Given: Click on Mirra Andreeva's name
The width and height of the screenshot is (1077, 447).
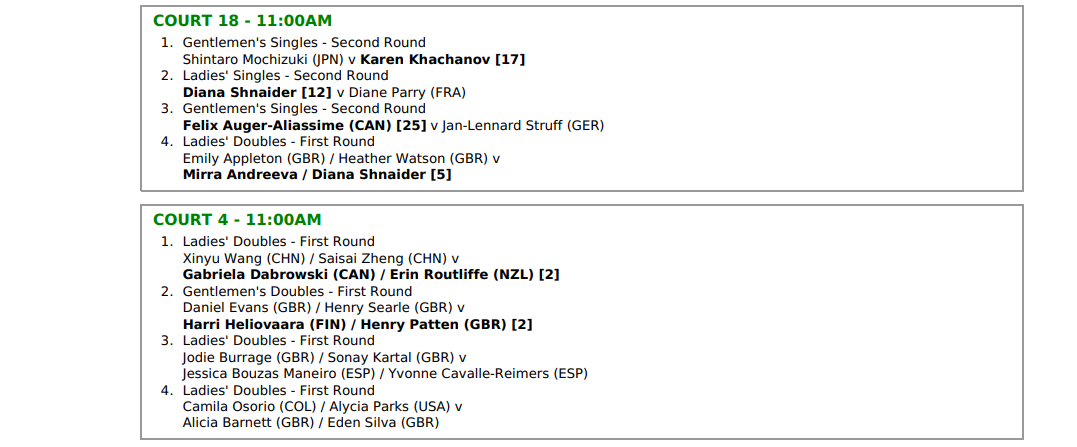Looking at the screenshot, I should pos(242,174).
